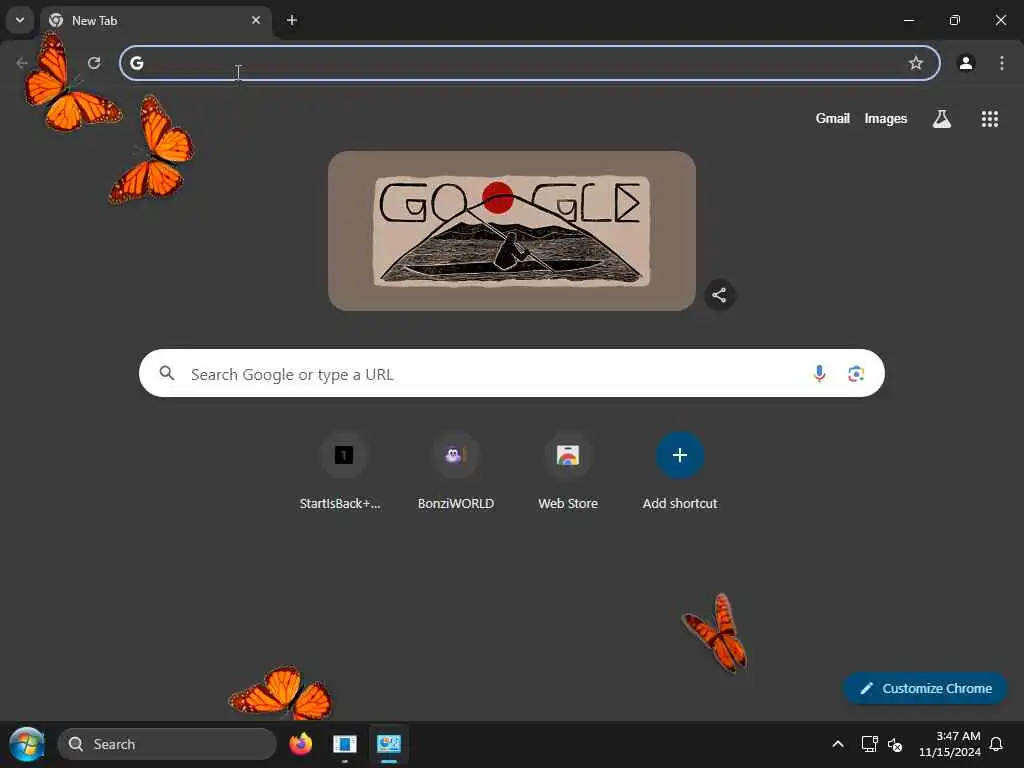Open the blue window app on the taskbar
Image resolution: width=1024 pixels, height=768 pixels.
tap(345, 744)
